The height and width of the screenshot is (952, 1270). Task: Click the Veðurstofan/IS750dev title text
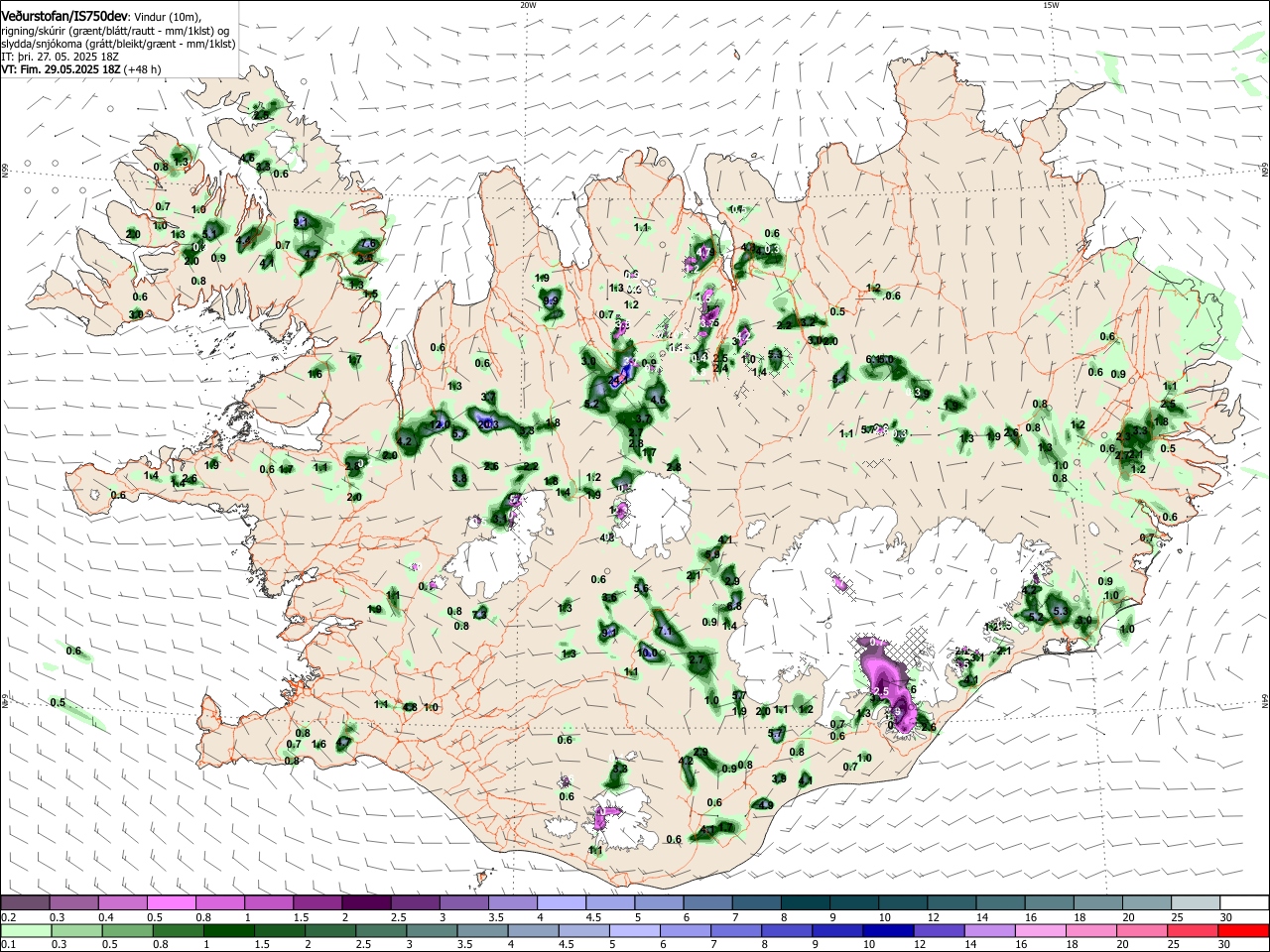pyautogui.click(x=64, y=16)
